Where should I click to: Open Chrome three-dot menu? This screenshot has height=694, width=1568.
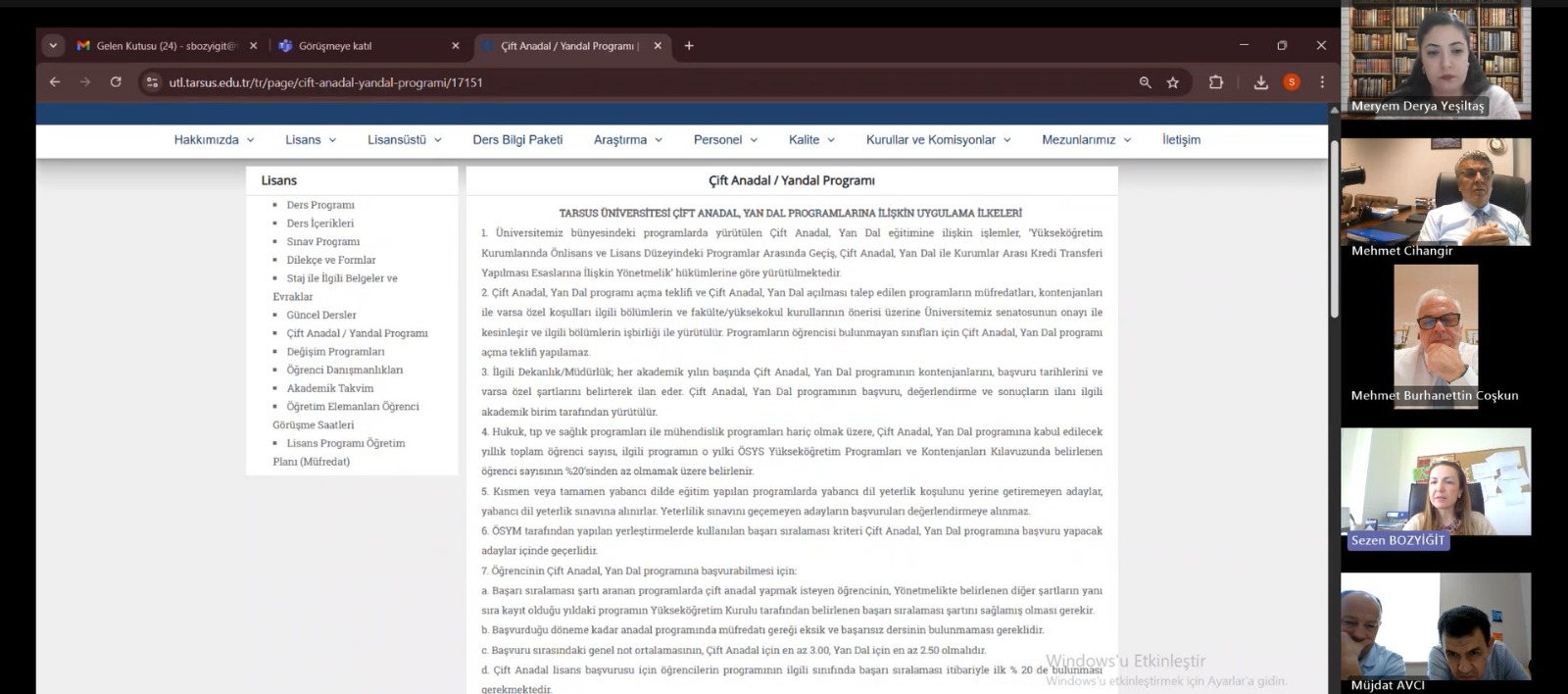tap(1322, 82)
